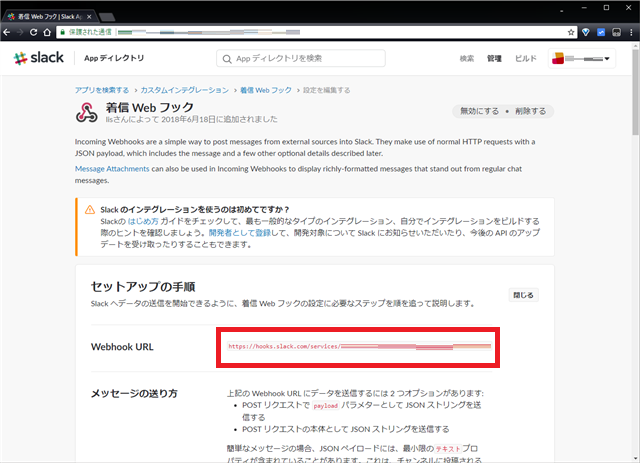Click the 設定を編集する breadcrumb text
Screen dimensions: 640x463
click(x=326, y=90)
